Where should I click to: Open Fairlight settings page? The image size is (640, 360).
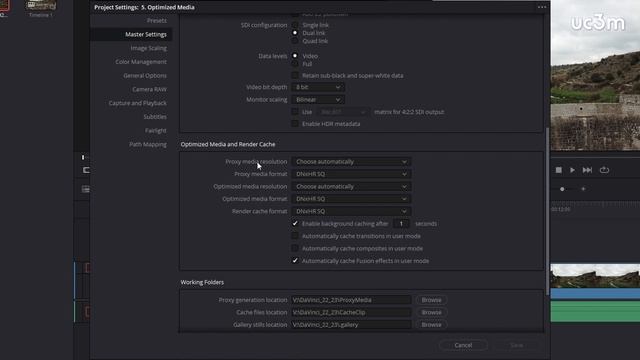pyautogui.click(x=156, y=131)
